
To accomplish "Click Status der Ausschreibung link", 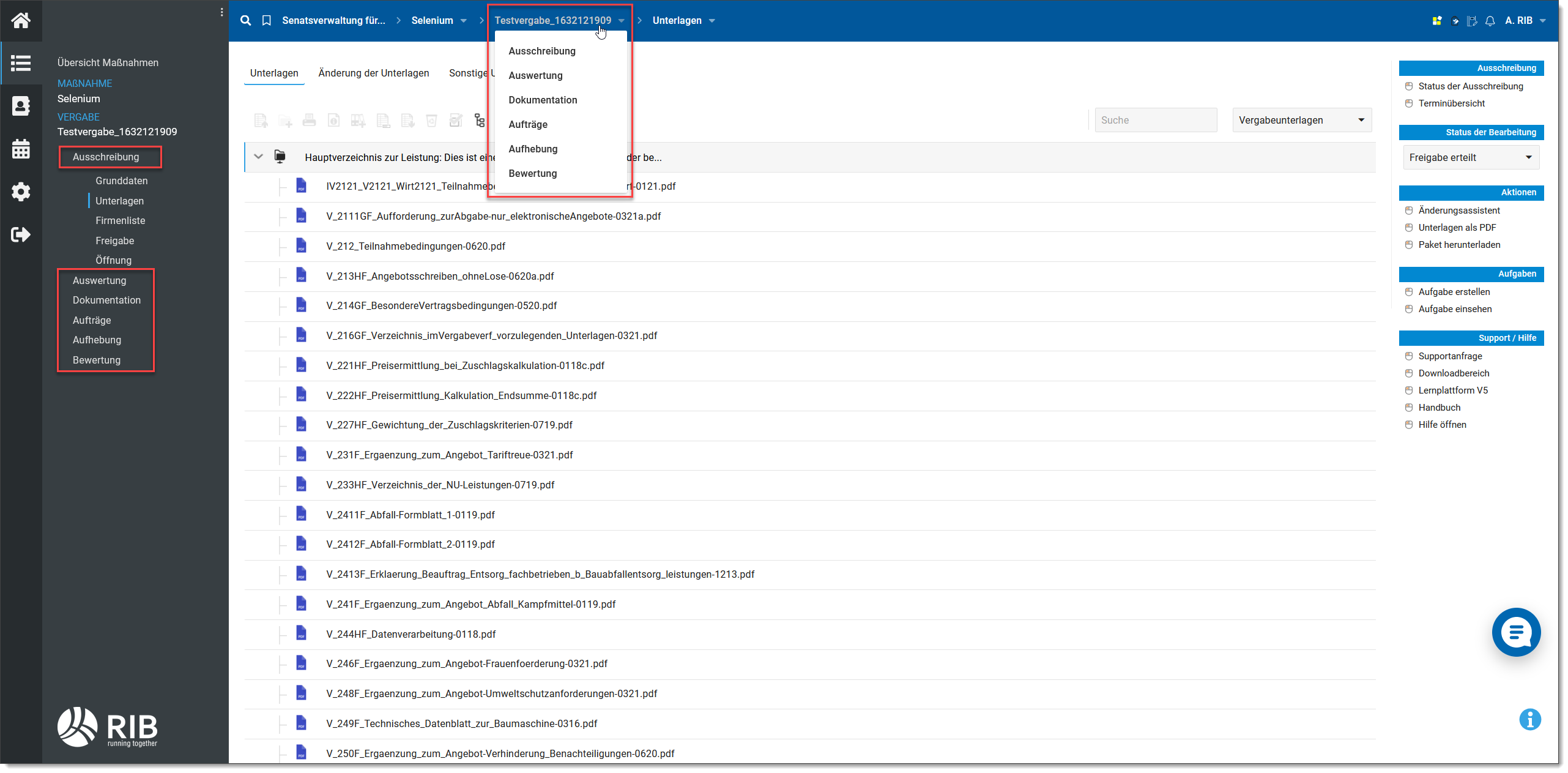I will pos(1471,86).
